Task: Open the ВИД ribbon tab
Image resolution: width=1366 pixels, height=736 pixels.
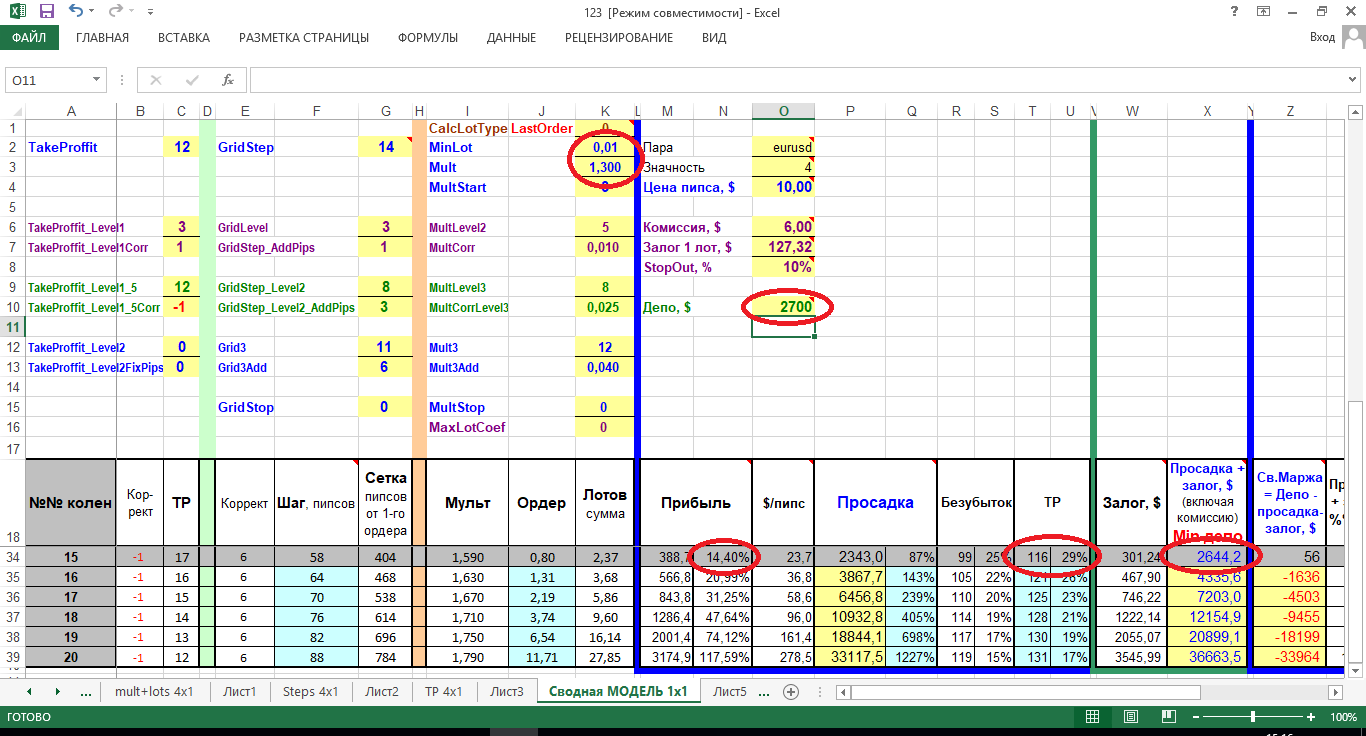Action: coord(714,38)
